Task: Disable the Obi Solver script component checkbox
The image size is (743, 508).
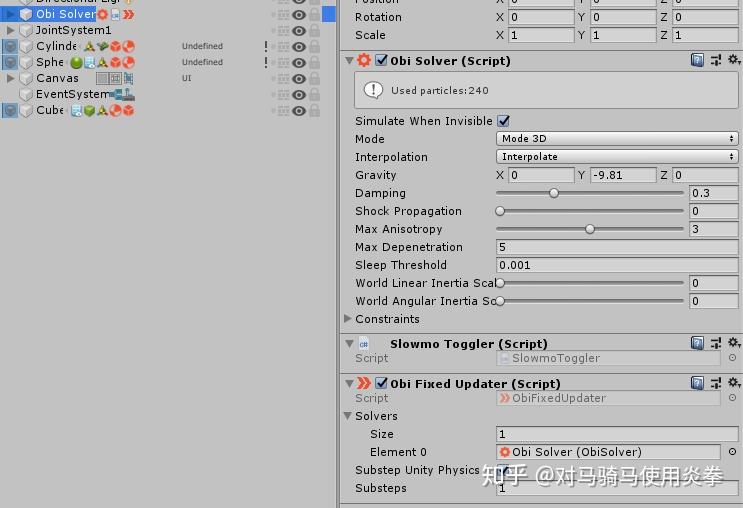Action: [381, 60]
